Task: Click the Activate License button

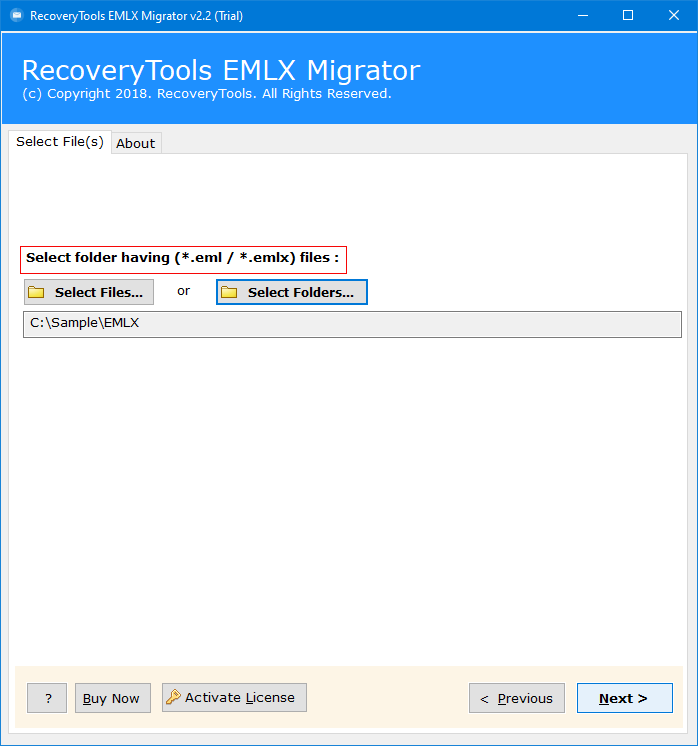Action: pyautogui.click(x=234, y=697)
